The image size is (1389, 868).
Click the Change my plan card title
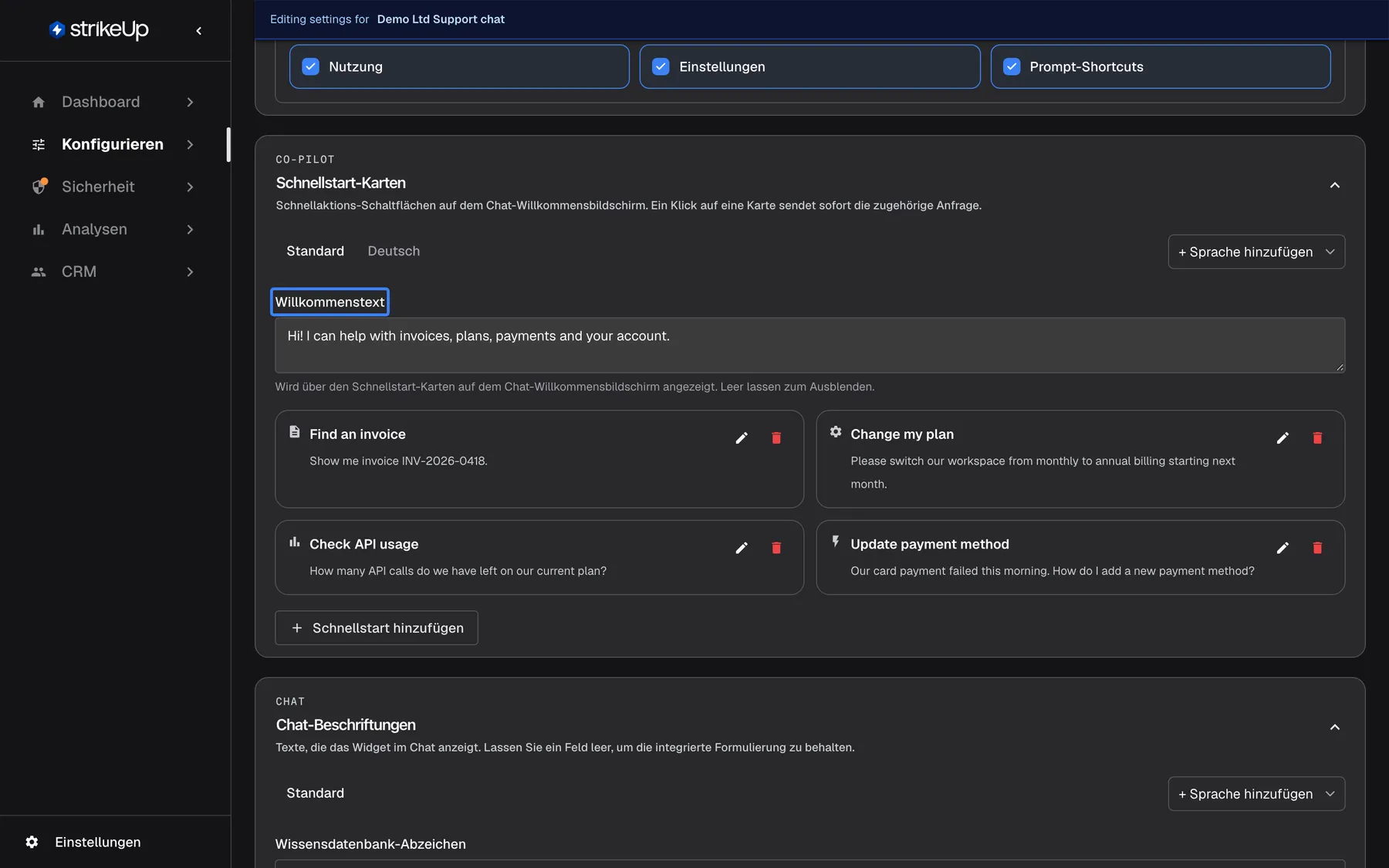pyautogui.click(x=902, y=434)
